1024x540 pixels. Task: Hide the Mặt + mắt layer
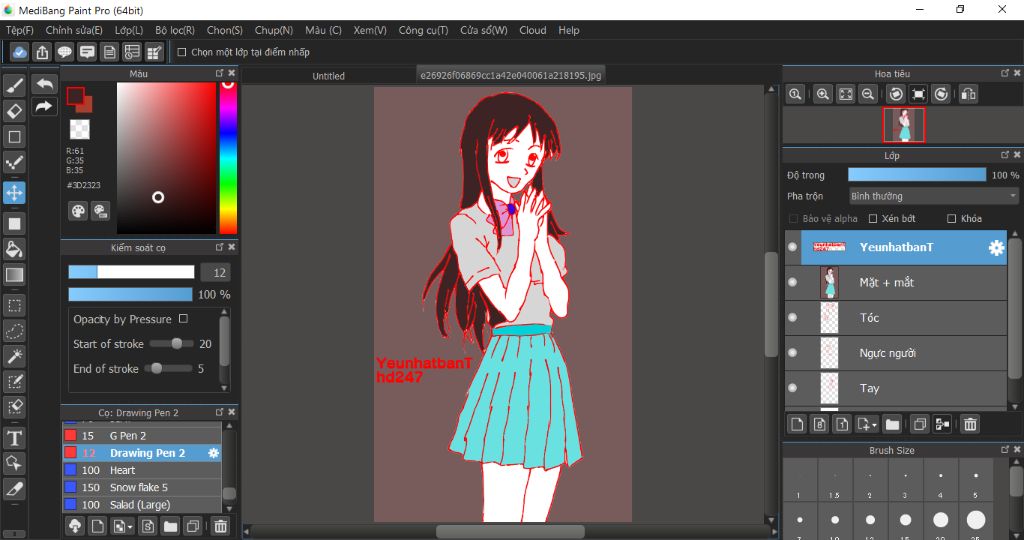point(793,282)
